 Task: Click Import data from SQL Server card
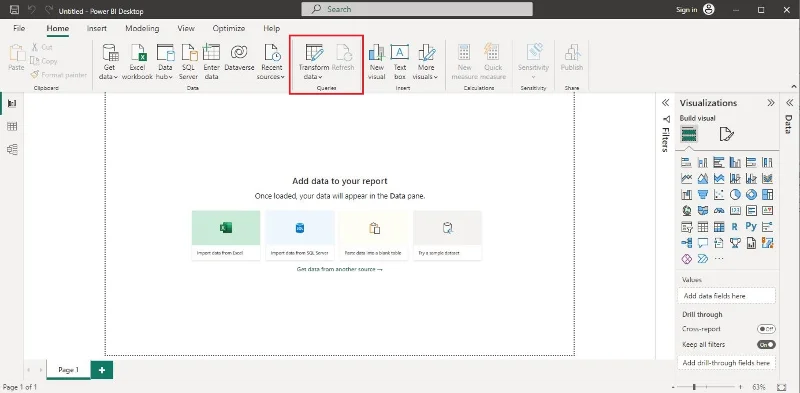click(x=300, y=235)
